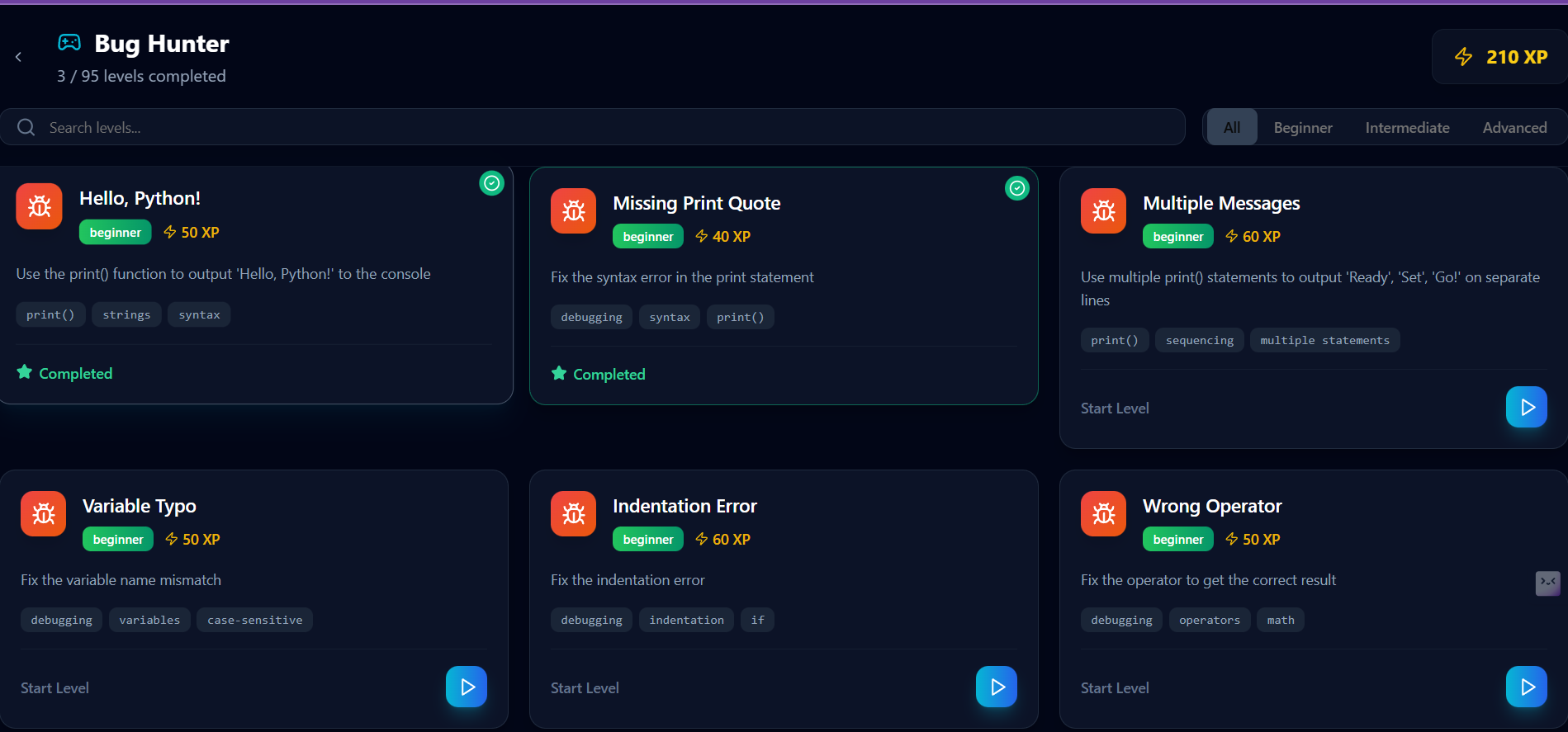Focus the Search levels input field
Image resolution: width=1568 pixels, height=732 pixels.
(592, 127)
